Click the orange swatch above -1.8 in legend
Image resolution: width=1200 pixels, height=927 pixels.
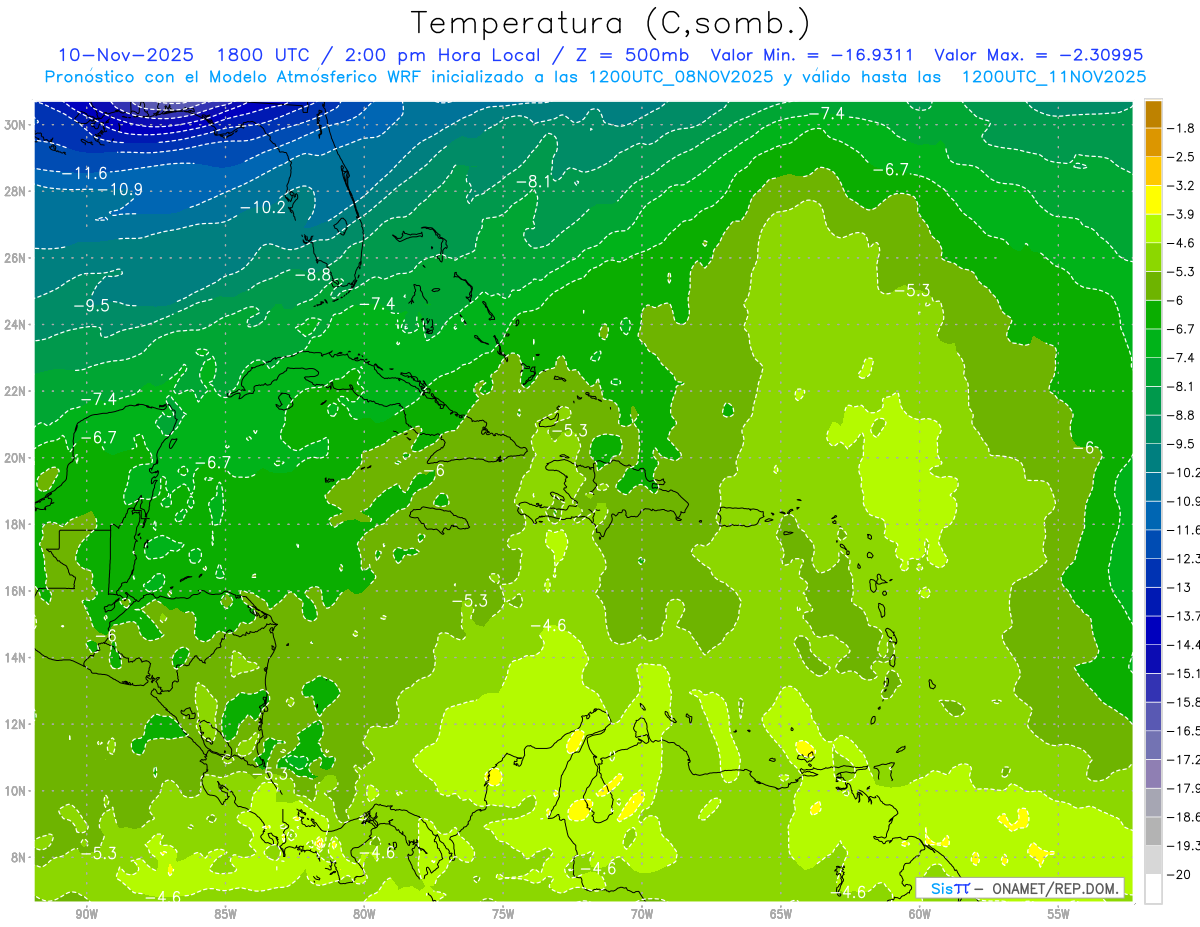[x=1153, y=114]
